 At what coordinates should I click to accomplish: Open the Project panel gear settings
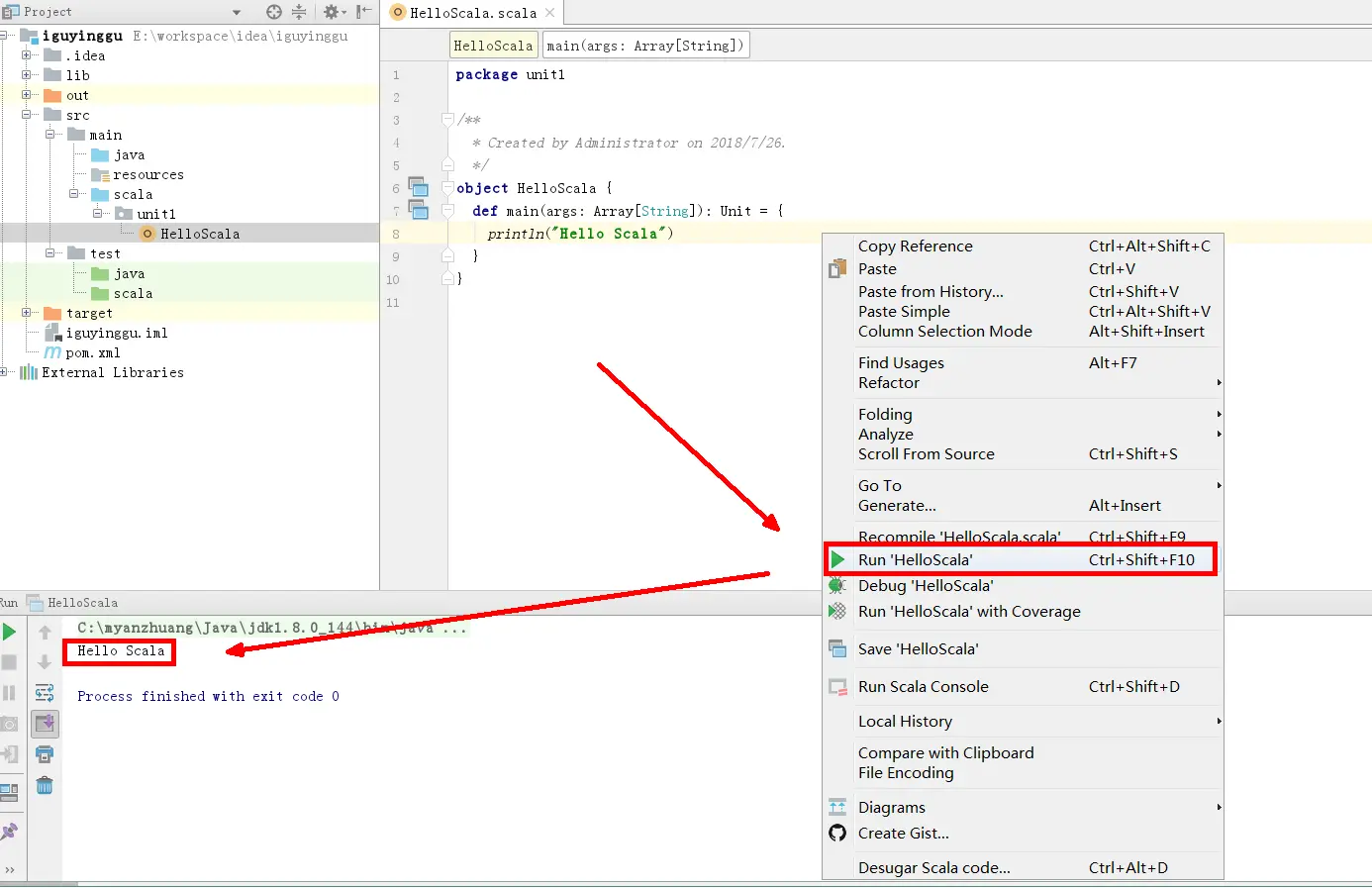[x=333, y=12]
